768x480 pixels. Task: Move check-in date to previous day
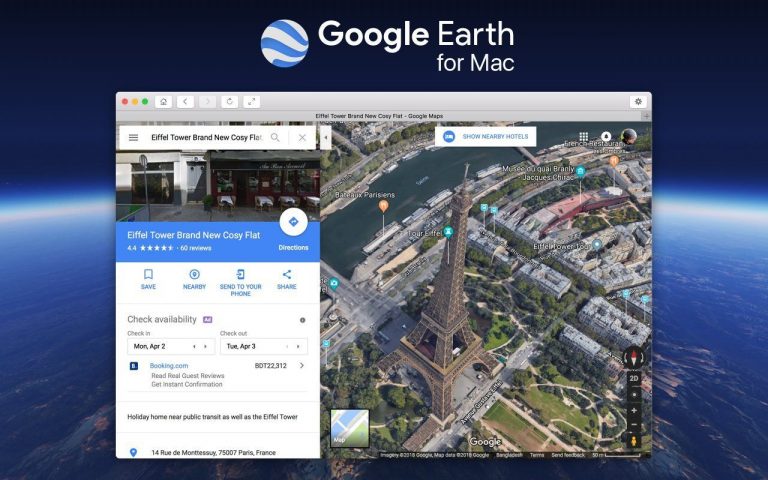tap(194, 346)
